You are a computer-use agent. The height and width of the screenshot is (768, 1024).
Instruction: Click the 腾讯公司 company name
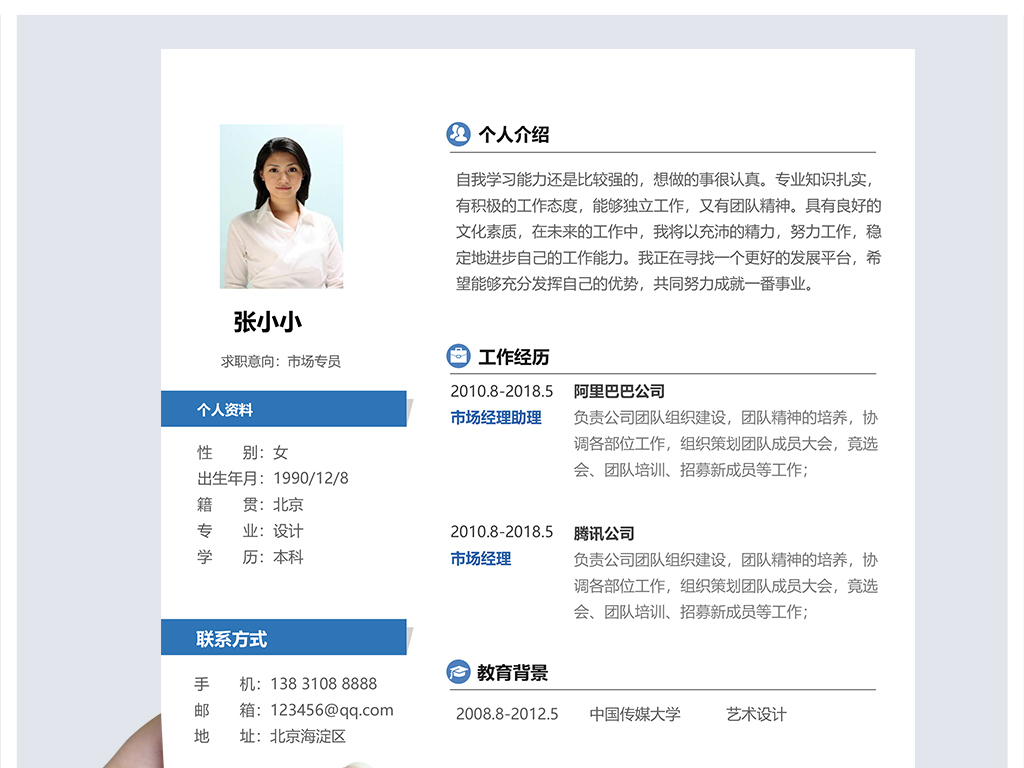(x=604, y=533)
